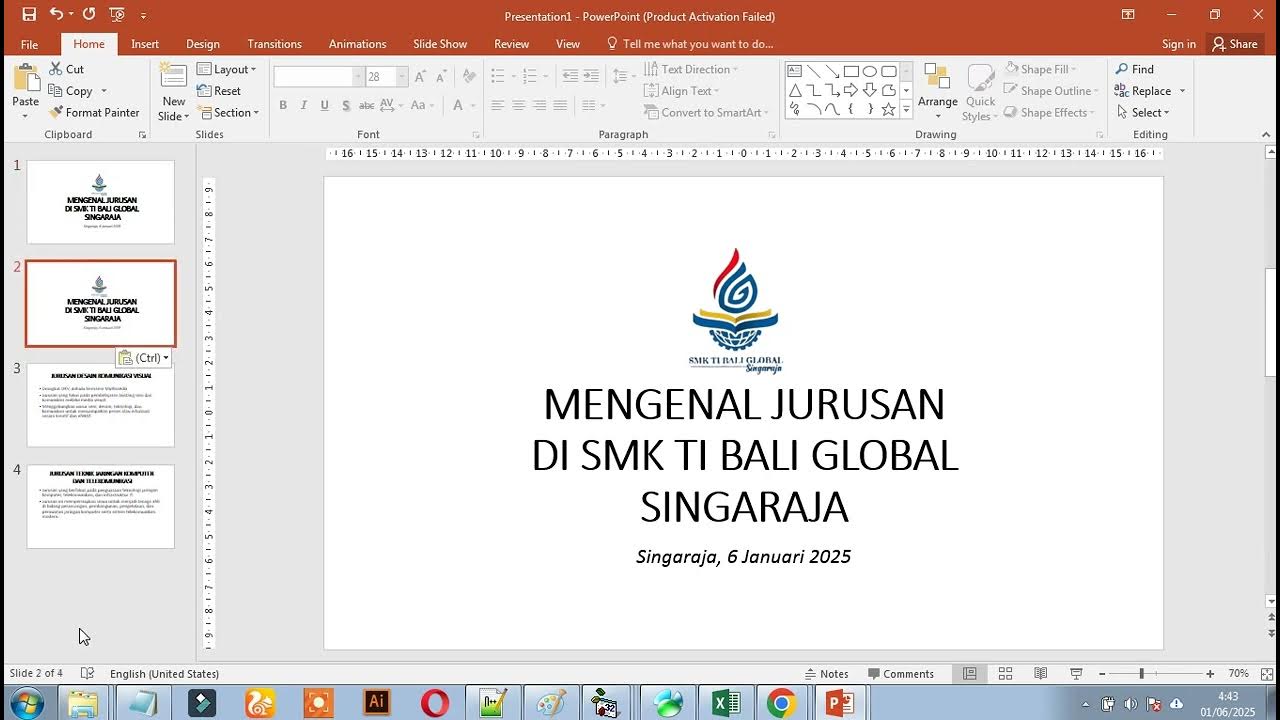
Task: Toggle Italic formatting
Action: click(304, 105)
